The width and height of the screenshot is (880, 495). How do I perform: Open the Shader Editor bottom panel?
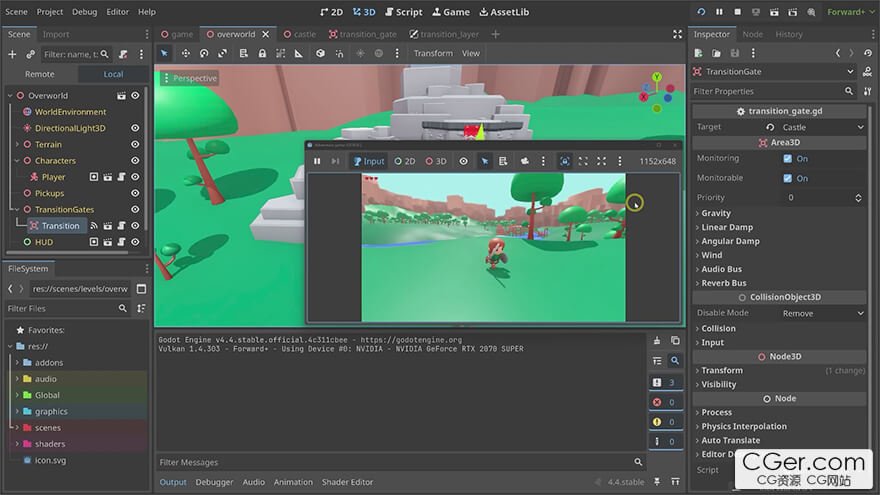click(x=347, y=482)
